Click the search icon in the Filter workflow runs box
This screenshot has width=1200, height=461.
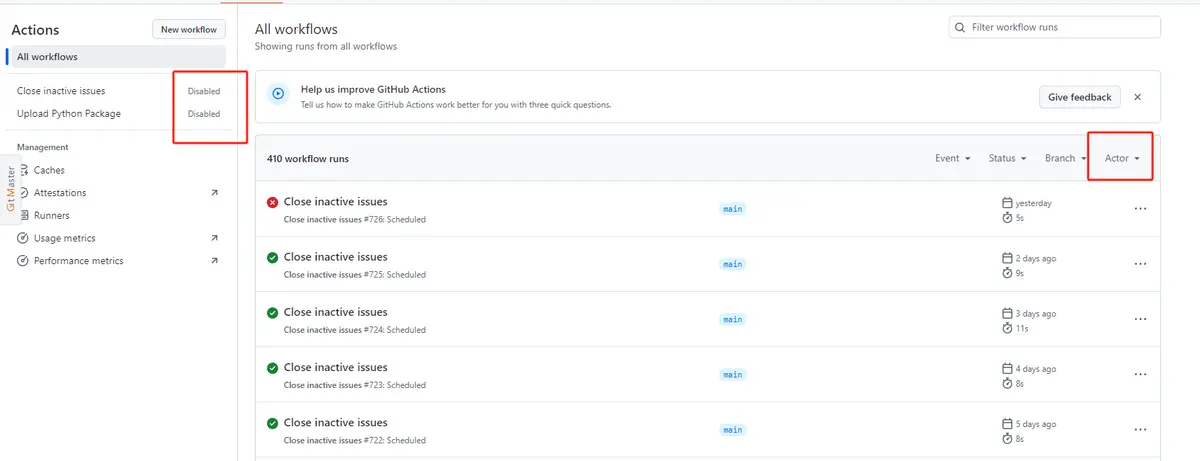point(961,27)
